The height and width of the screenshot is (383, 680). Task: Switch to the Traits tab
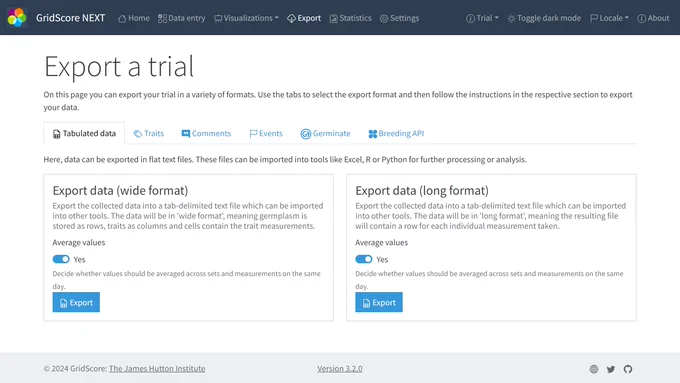[x=149, y=133]
